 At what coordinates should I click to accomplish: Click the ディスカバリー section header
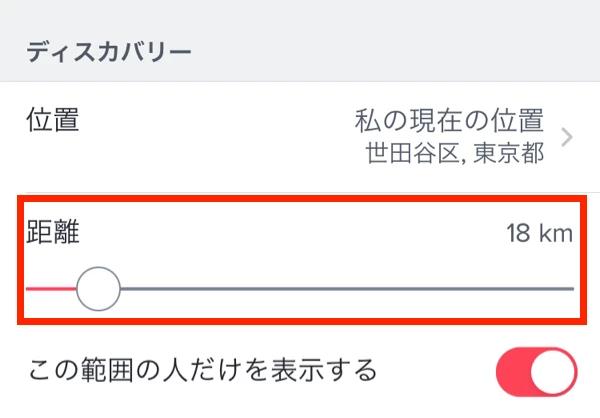tap(109, 50)
